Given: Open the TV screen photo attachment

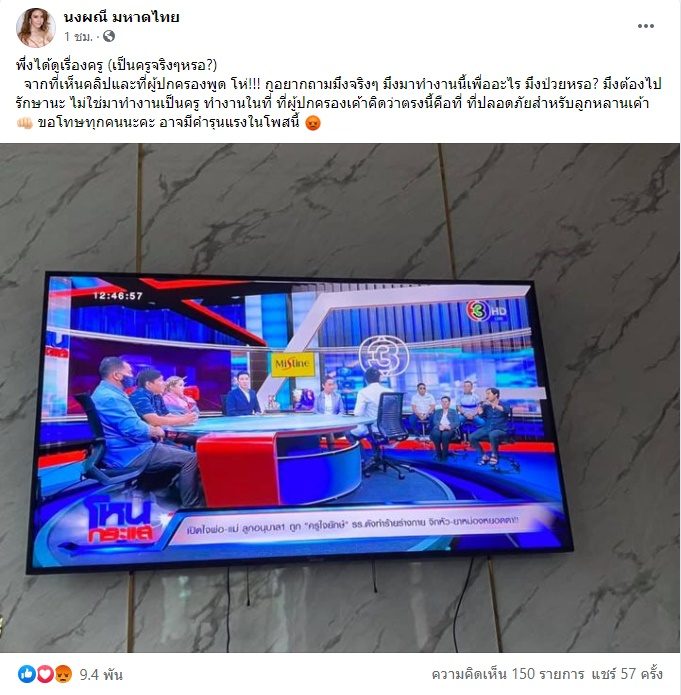Looking at the screenshot, I should click(x=340, y=398).
